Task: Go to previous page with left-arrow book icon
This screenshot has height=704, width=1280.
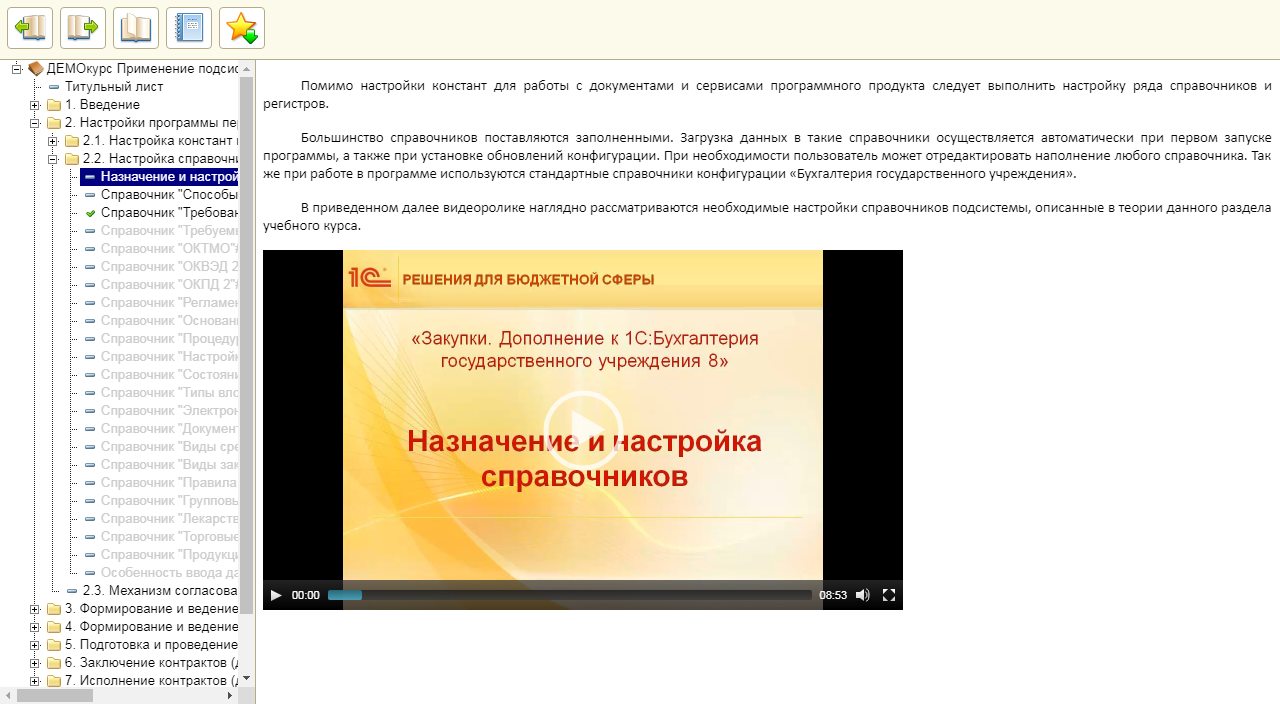Action: pos(30,28)
